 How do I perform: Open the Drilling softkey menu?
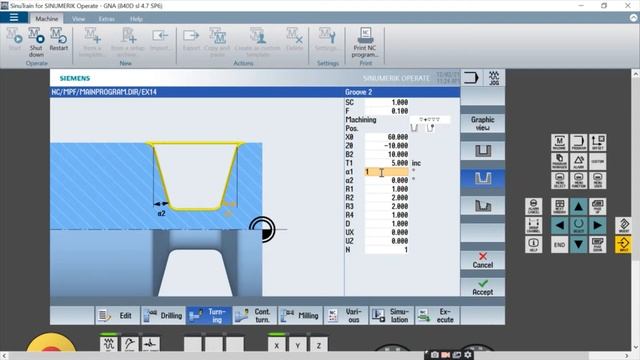pyautogui.click(x=163, y=316)
